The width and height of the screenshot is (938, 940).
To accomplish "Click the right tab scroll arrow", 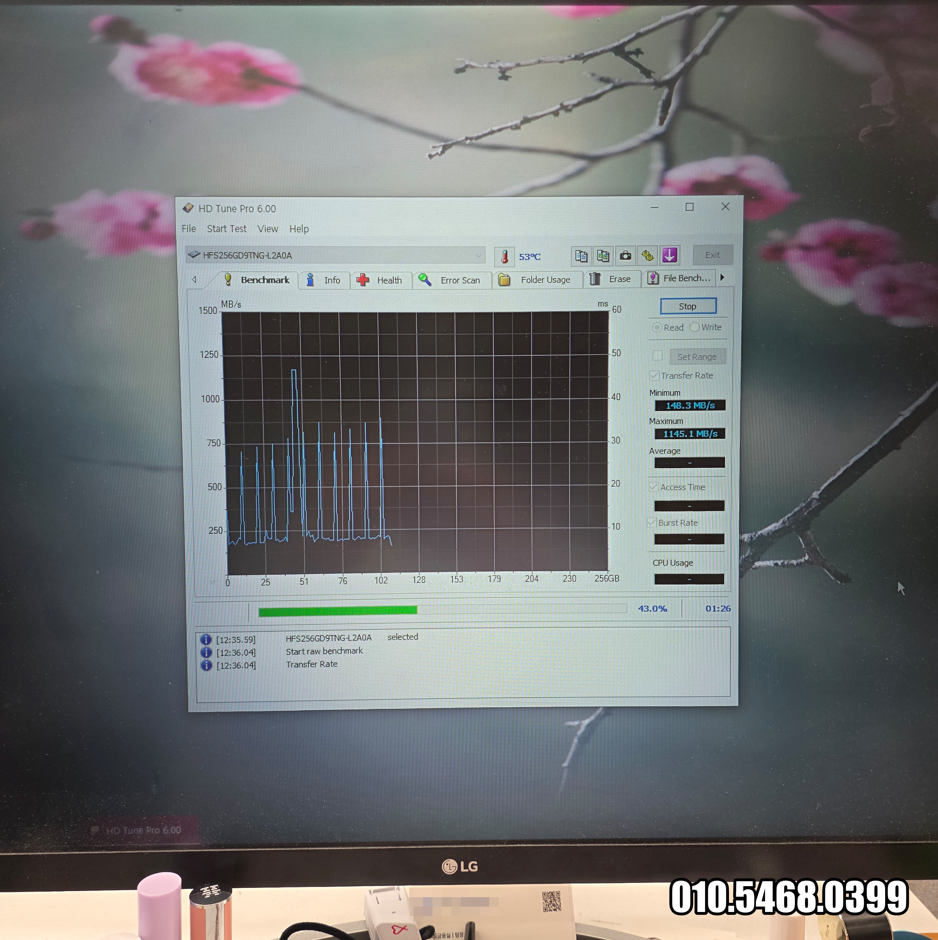I will point(722,278).
